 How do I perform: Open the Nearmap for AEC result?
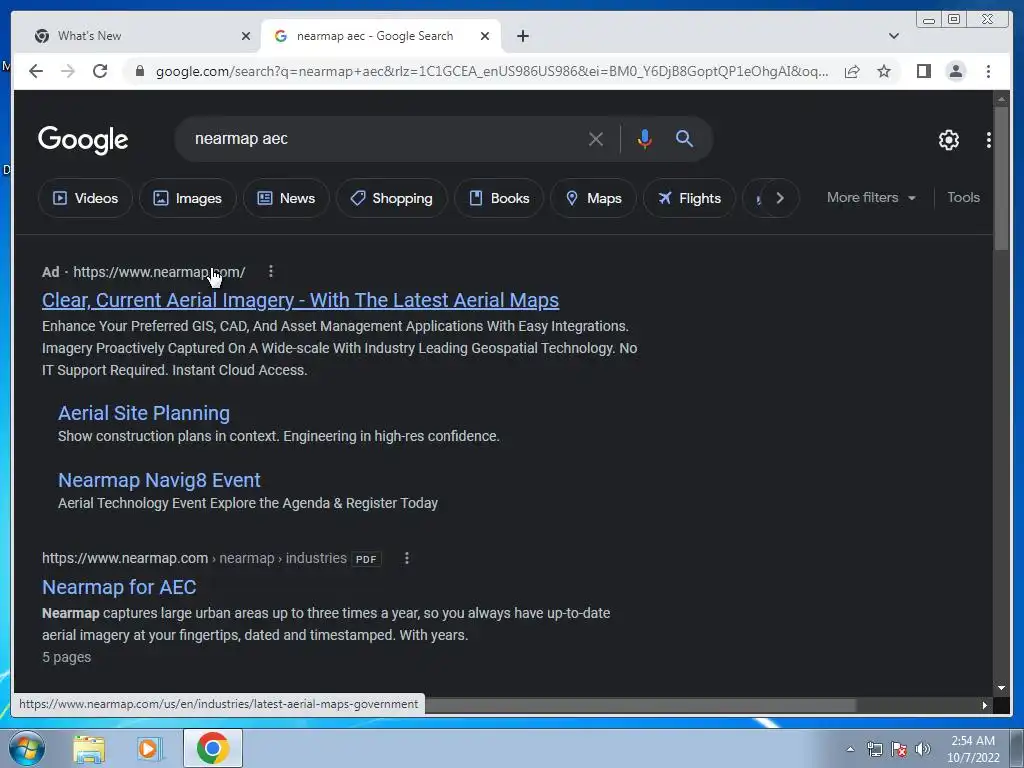click(119, 587)
